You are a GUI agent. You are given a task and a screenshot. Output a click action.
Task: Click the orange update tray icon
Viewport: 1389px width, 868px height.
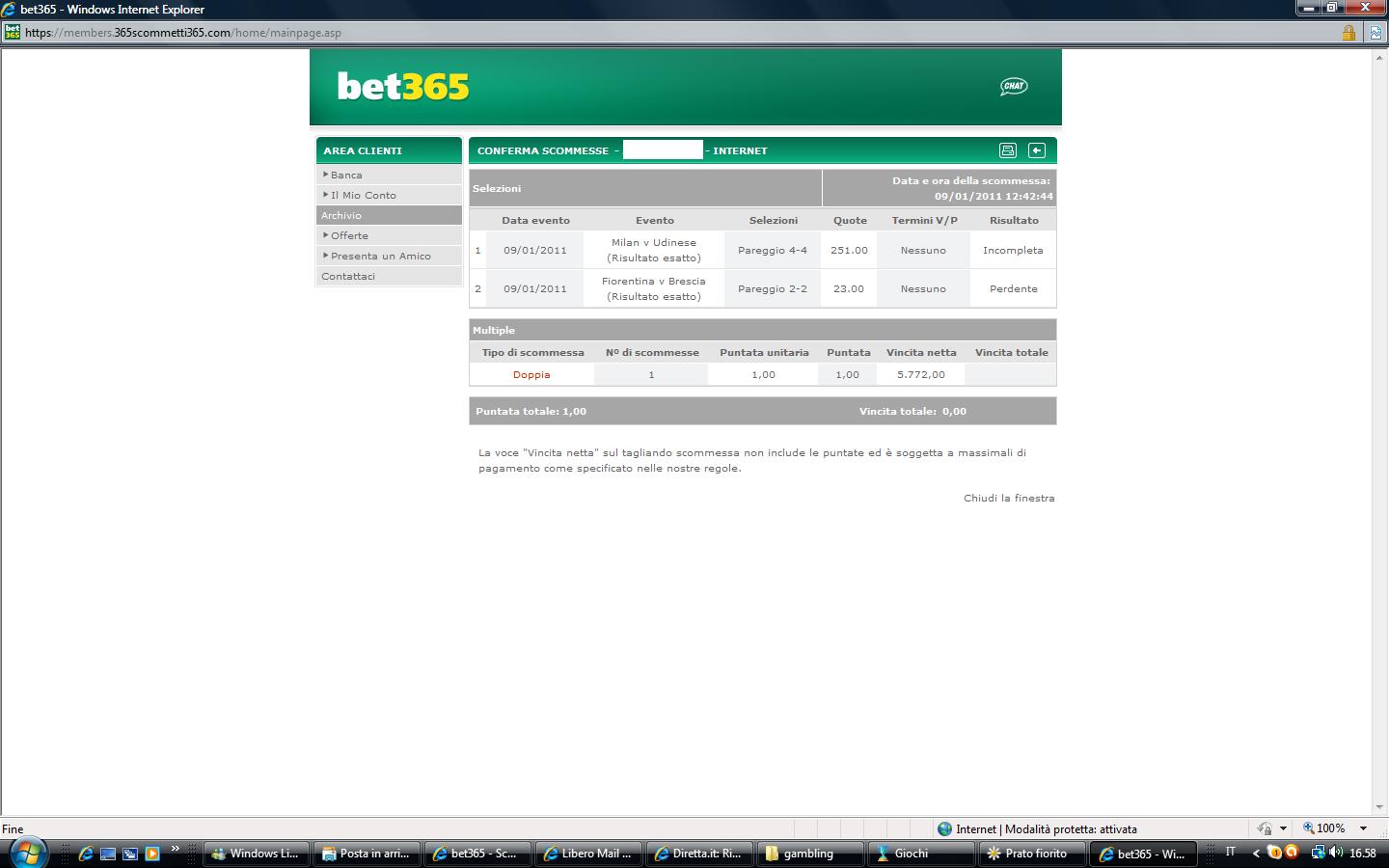tap(1292, 852)
